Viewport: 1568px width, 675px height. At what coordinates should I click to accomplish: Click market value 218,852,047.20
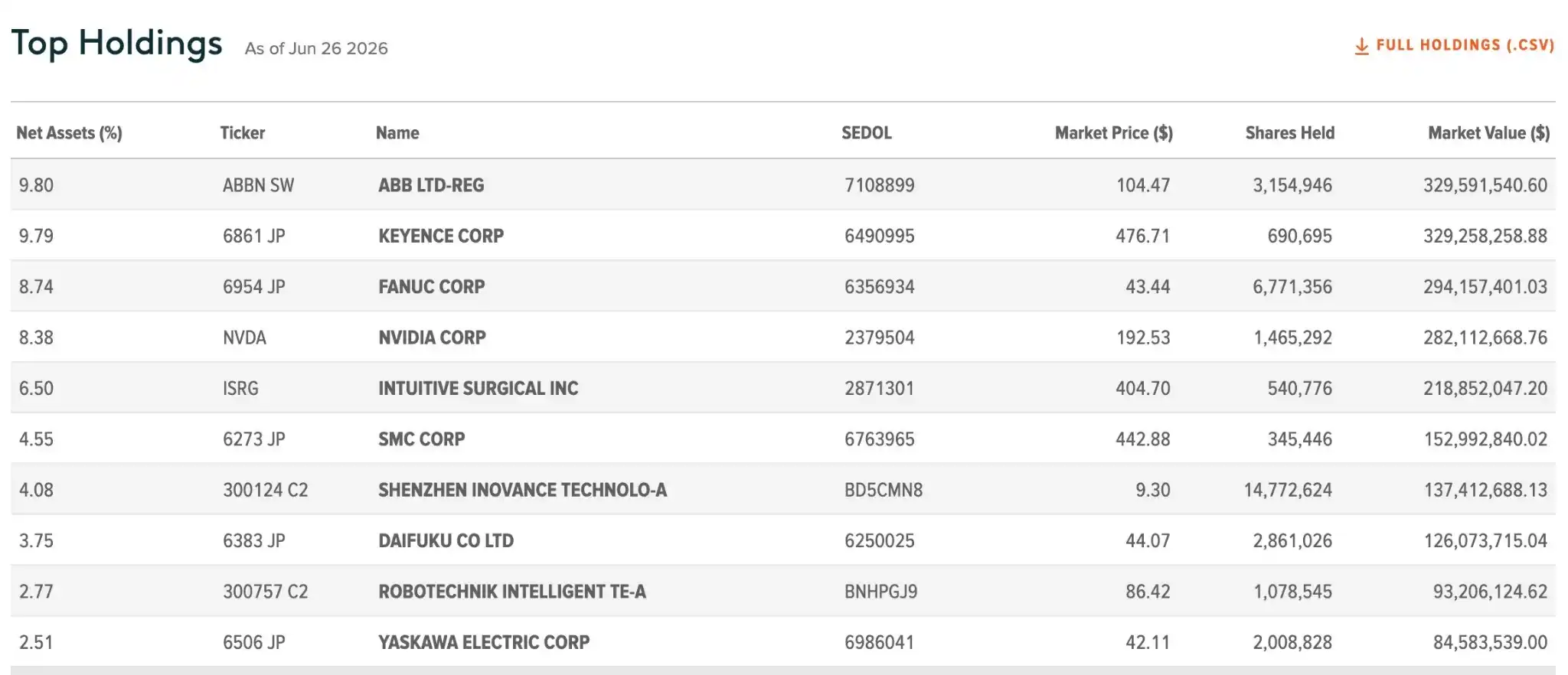coord(1485,389)
